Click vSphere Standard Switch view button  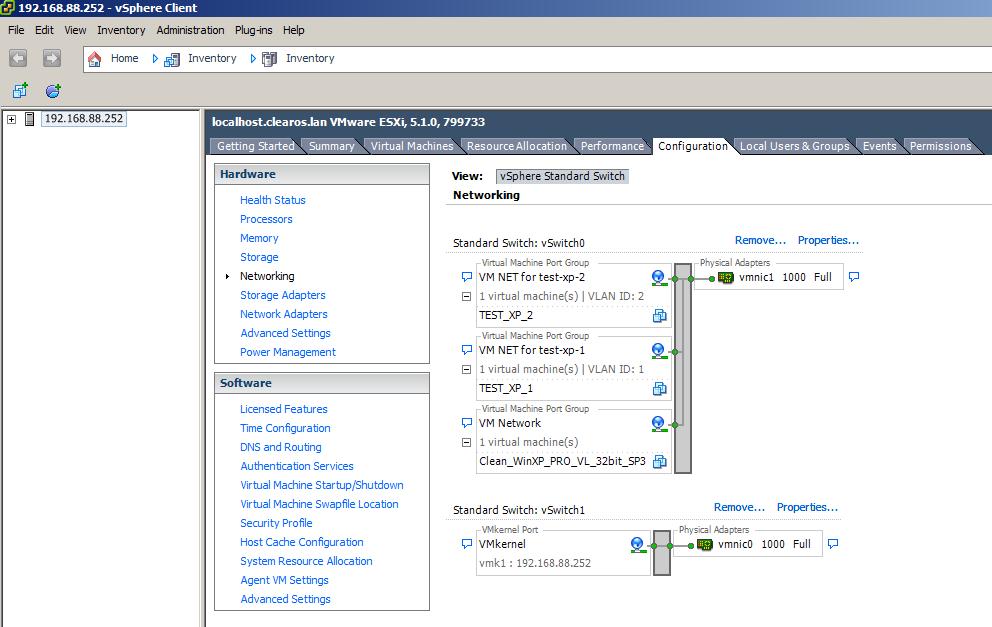tap(562, 177)
